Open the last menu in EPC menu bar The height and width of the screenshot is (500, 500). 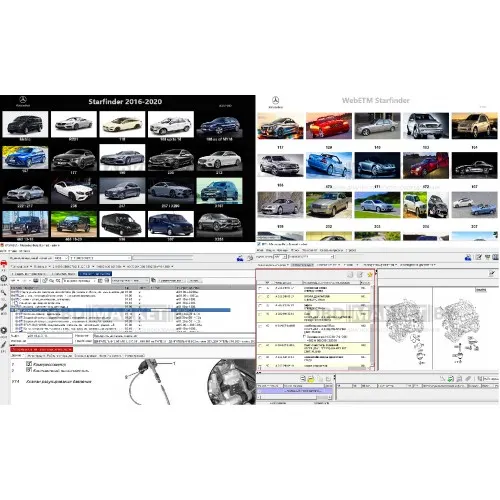coord(351,250)
